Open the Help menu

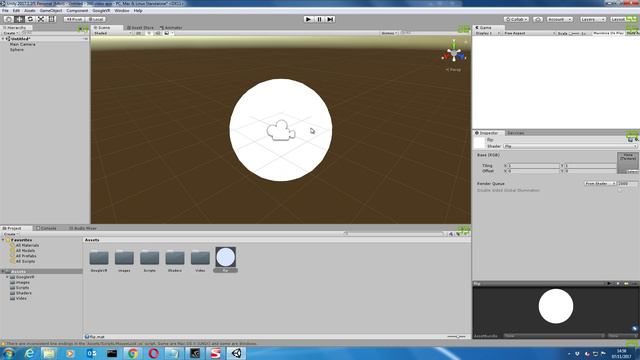[138, 11]
